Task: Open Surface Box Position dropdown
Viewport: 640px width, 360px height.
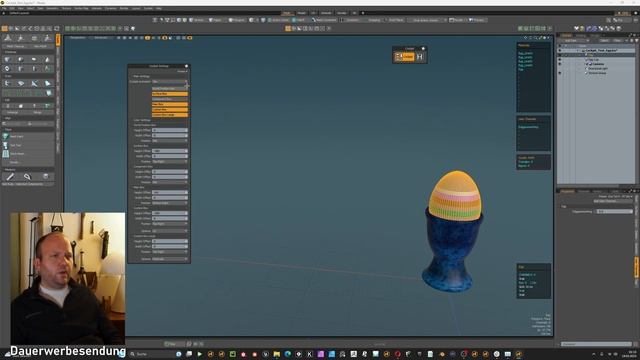Action: click(170, 162)
